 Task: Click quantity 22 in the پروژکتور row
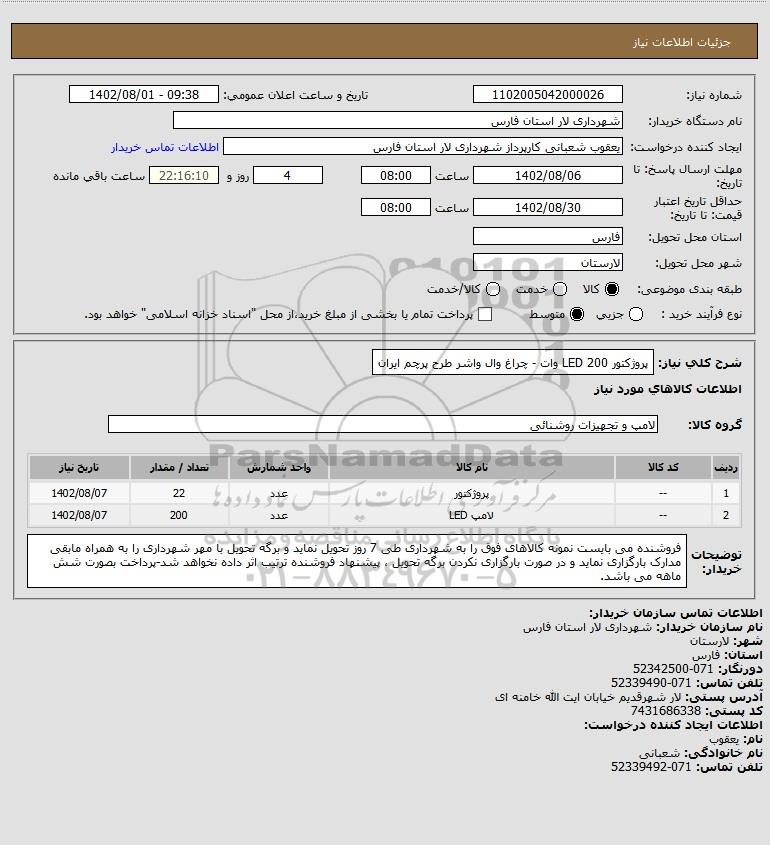[179, 493]
